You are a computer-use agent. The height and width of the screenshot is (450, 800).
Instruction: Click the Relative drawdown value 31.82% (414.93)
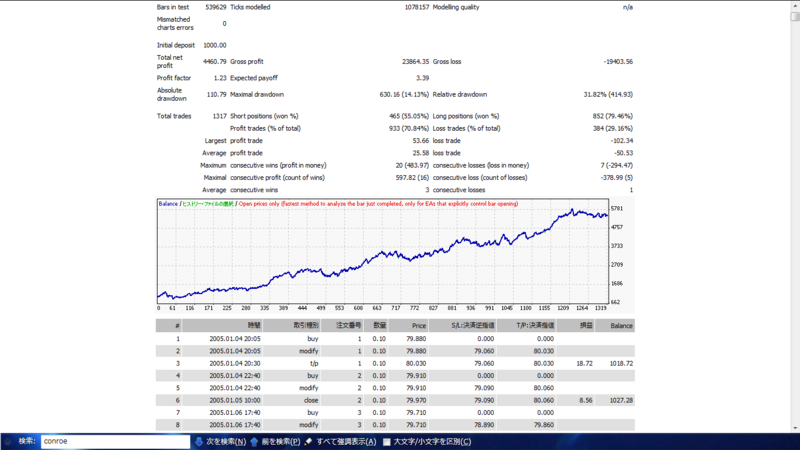point(608,94)
